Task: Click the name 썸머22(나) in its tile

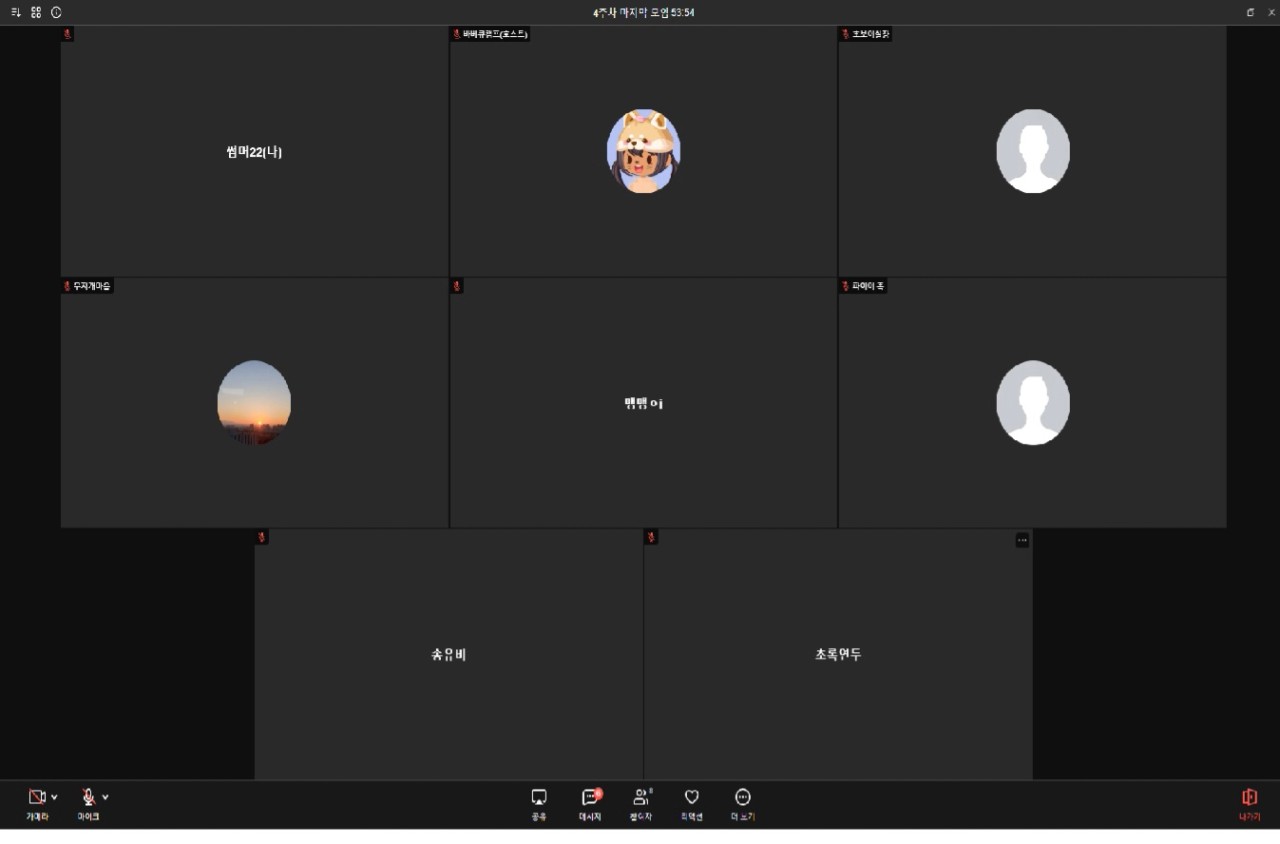Action: (254, 152)
